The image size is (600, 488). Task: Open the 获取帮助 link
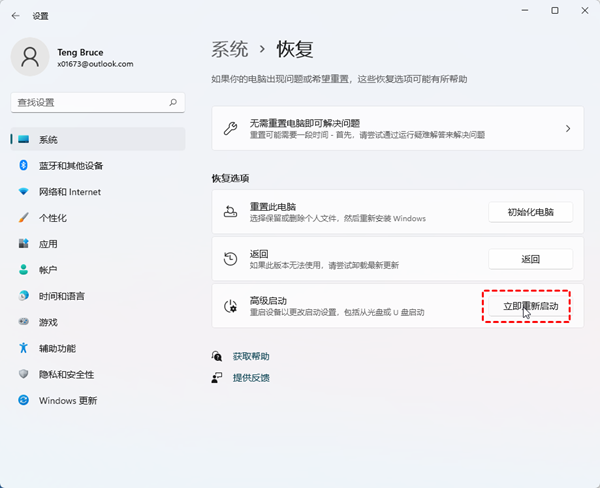(251, 356)
